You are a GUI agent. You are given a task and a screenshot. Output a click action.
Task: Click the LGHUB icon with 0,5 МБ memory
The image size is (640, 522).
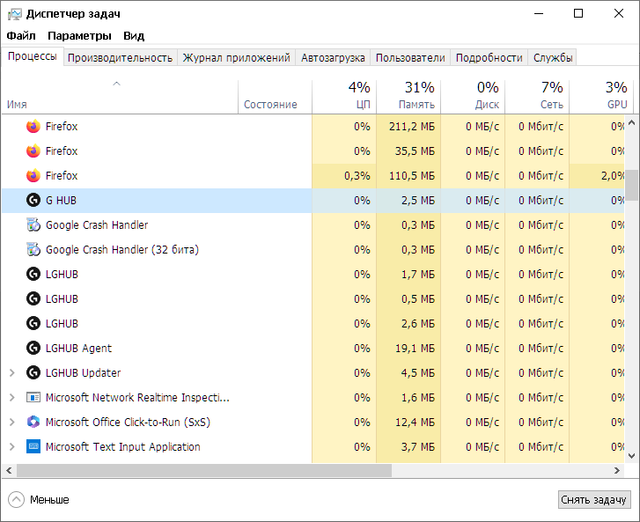[33, 299]
